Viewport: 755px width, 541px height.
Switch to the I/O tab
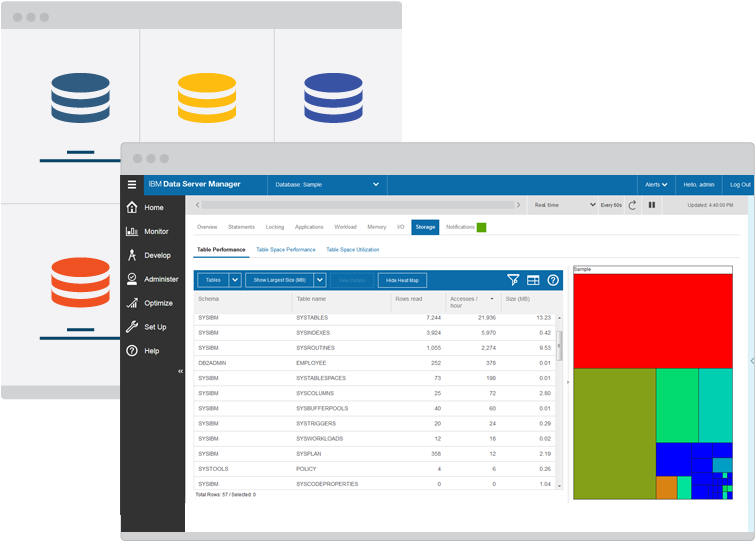tap(401, 227)
